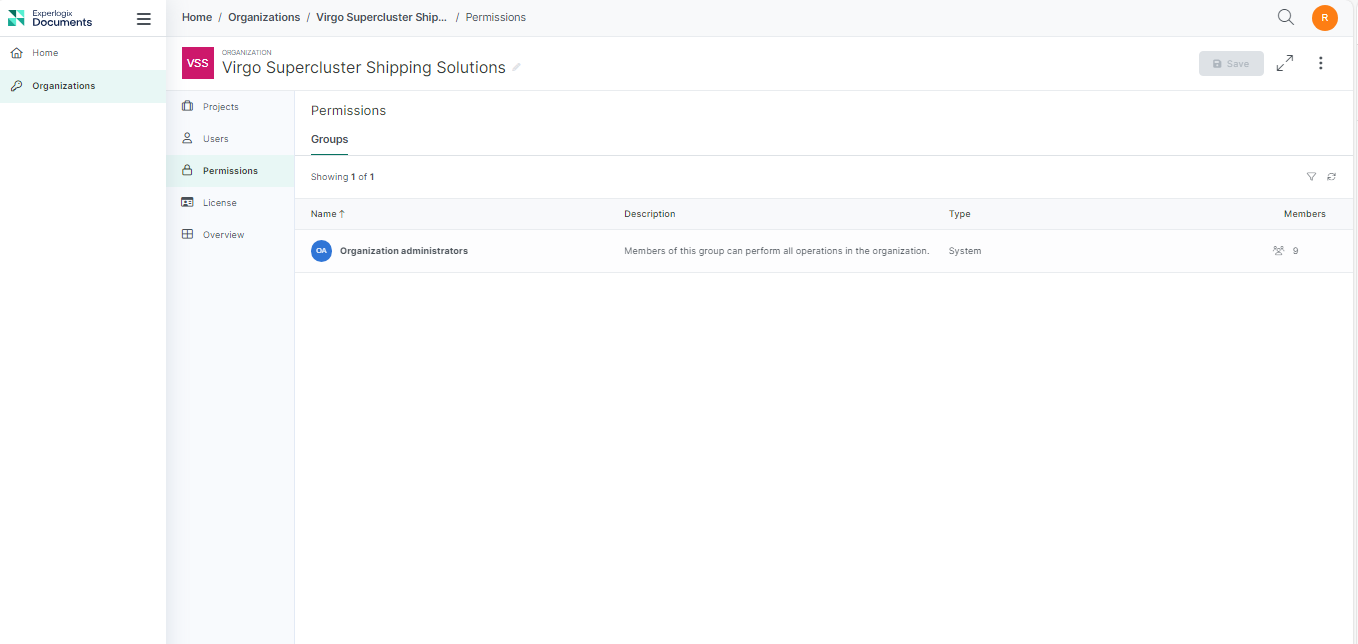Edit organization name with pencil icon
The height and width of the screenshot is (644, 1358).
[x=517, y=68]
